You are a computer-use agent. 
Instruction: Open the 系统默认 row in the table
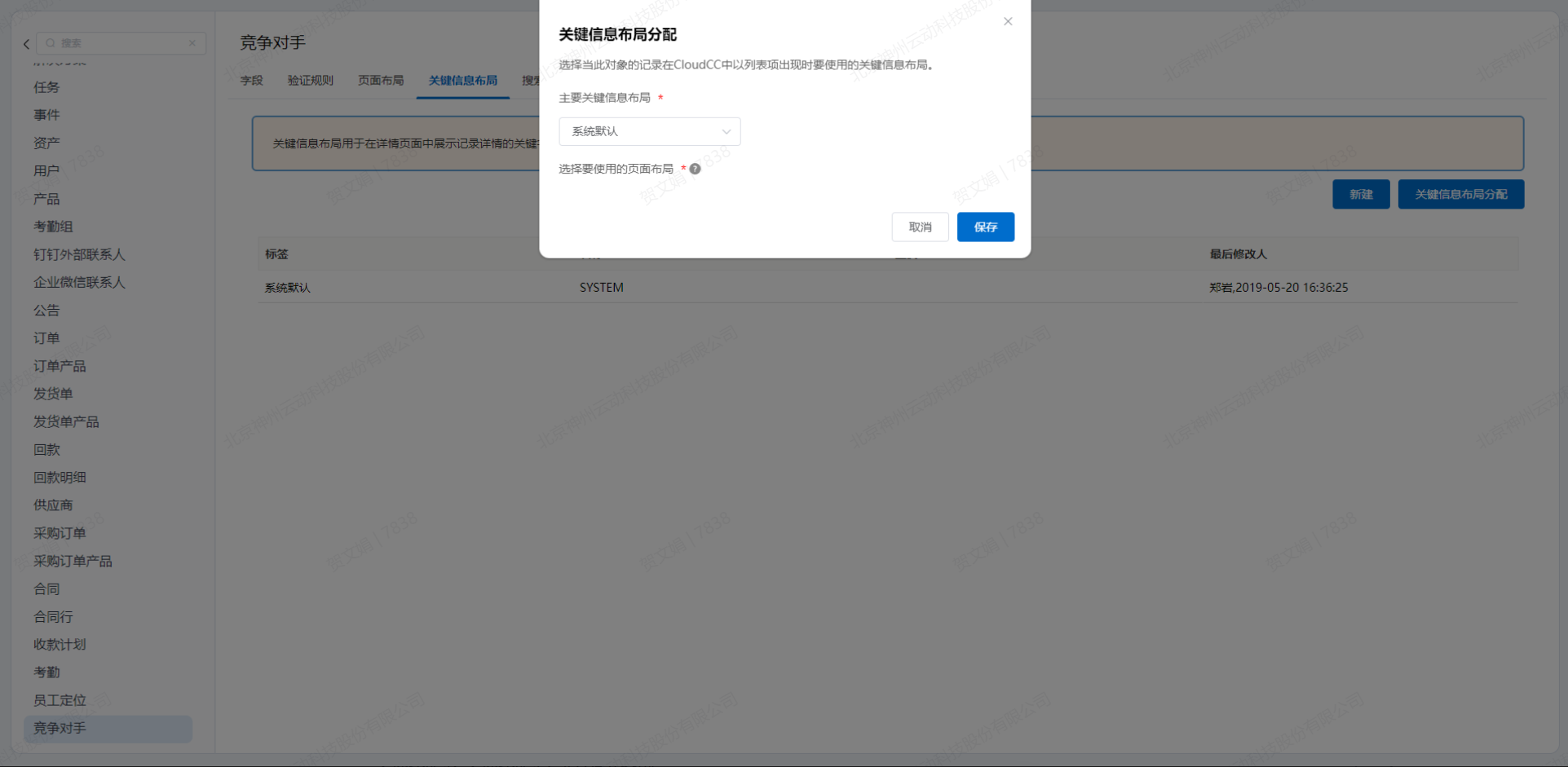tap(288, 288)
